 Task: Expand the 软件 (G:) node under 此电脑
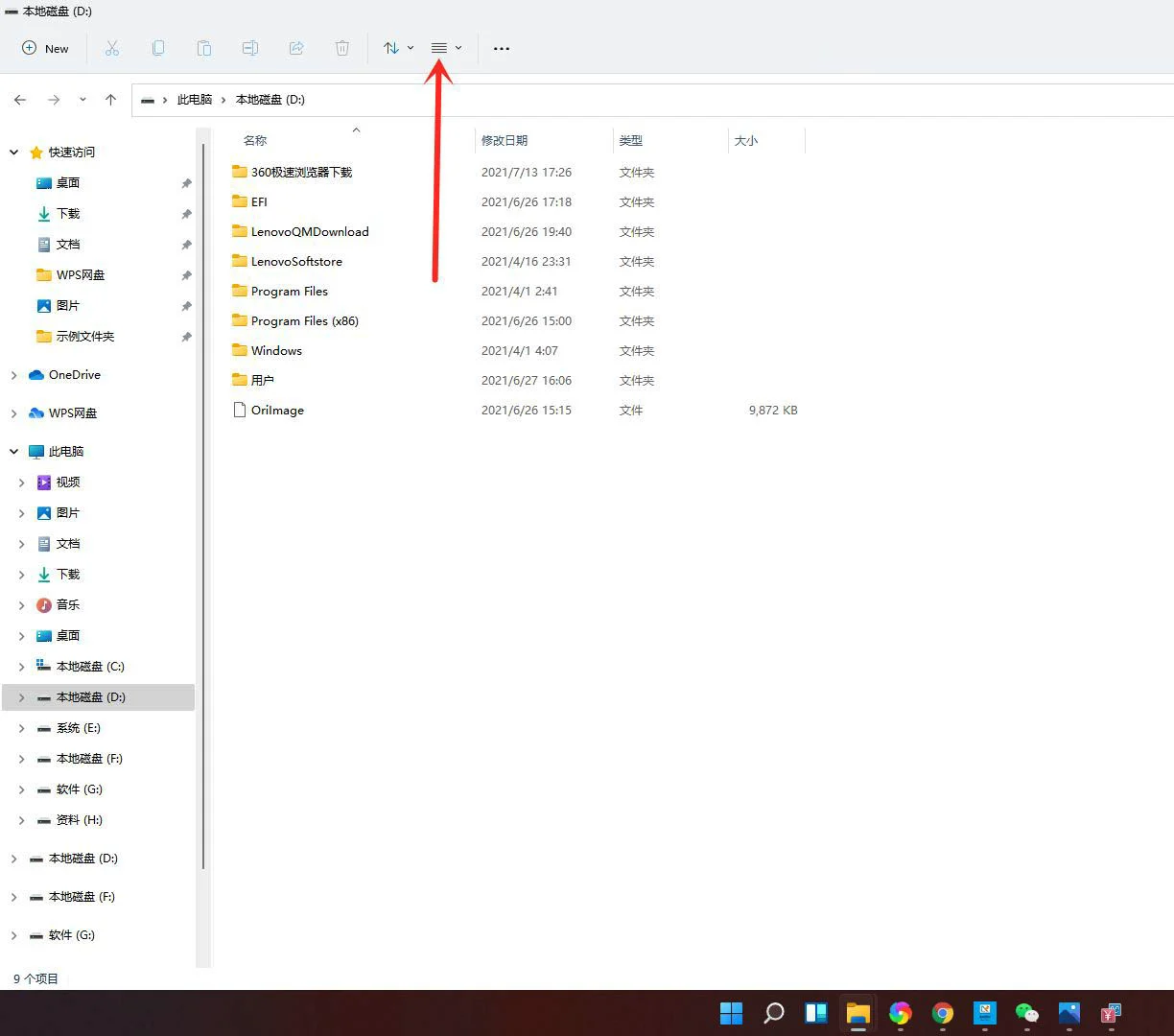[x=22, y=789]
